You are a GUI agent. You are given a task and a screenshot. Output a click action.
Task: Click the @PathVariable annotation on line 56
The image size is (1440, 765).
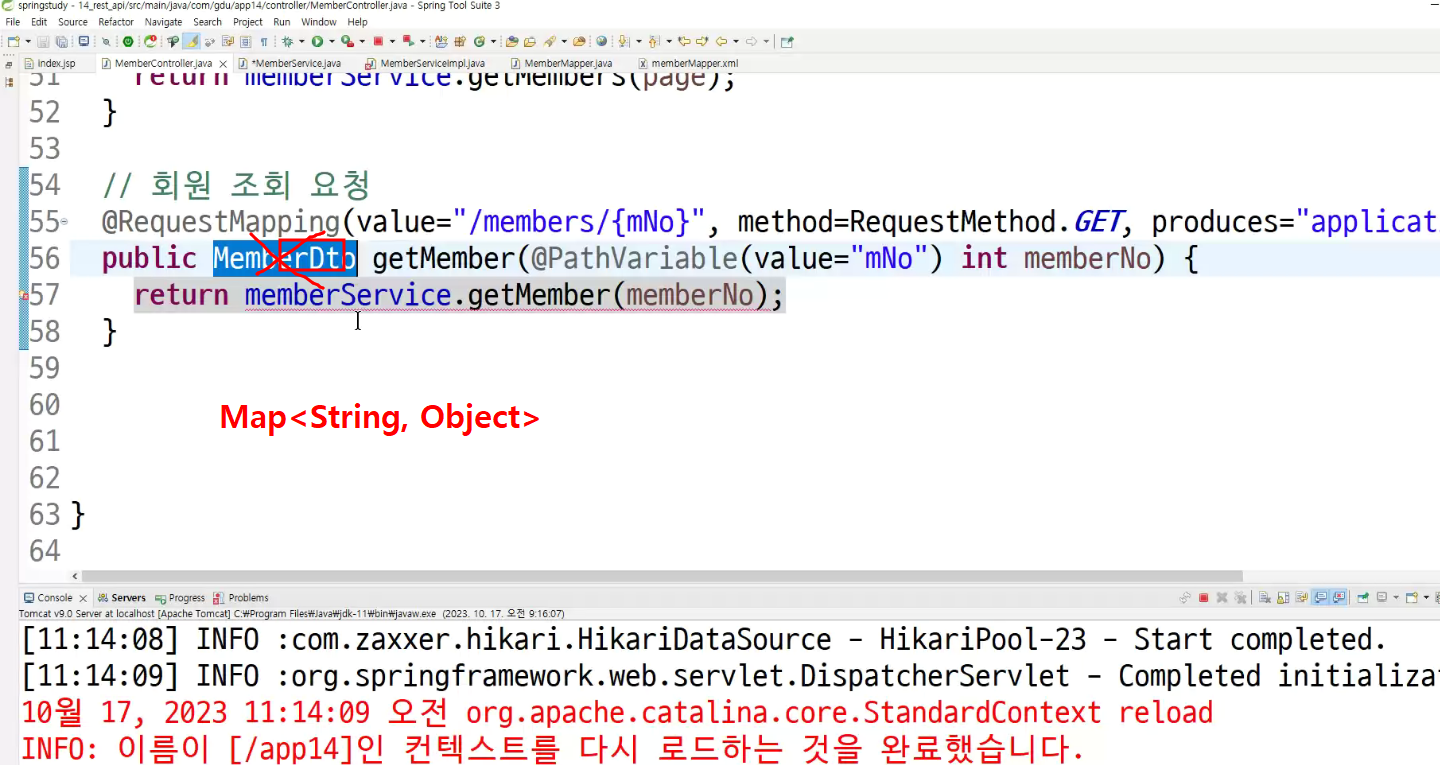[x=633, y=259]
